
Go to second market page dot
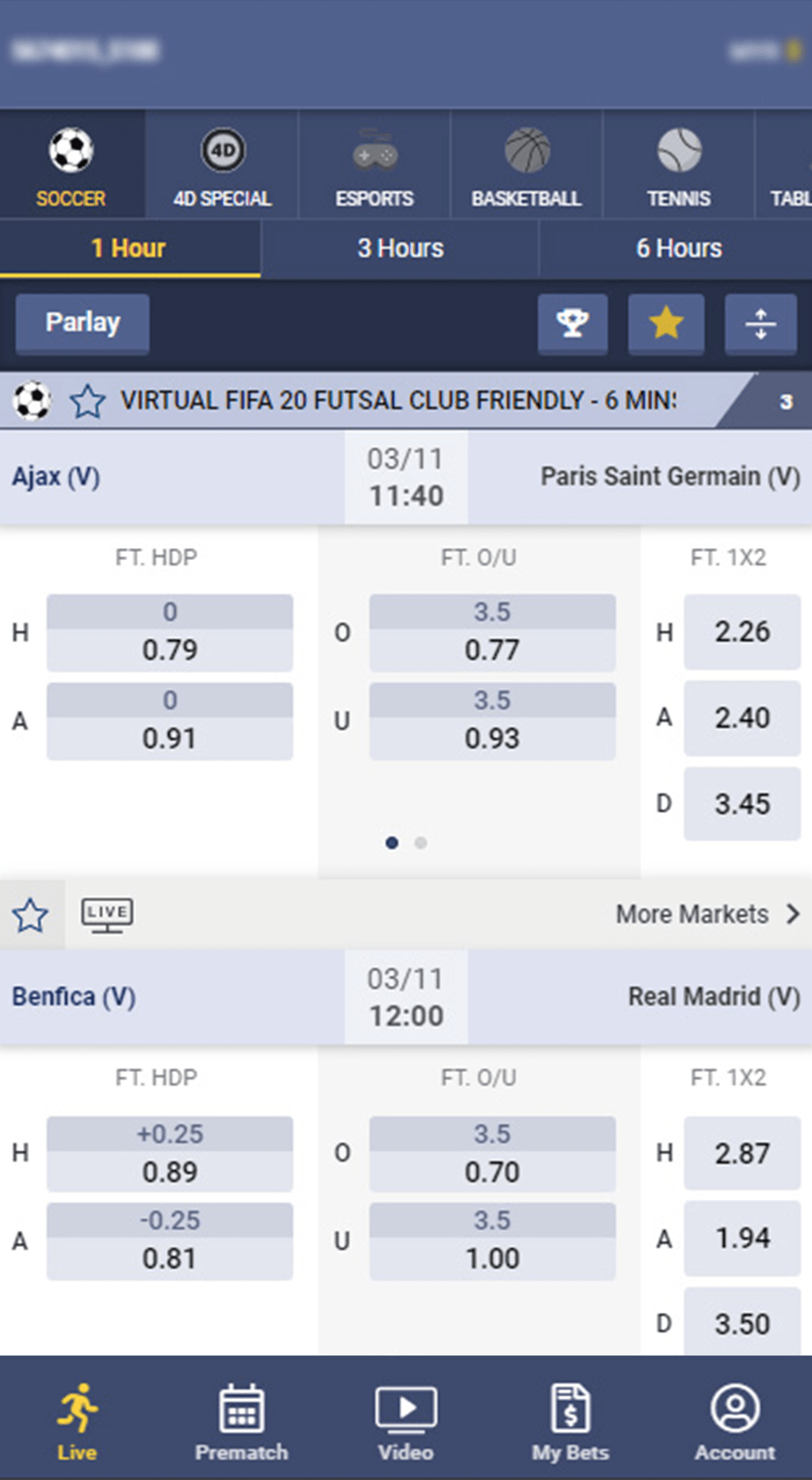(421, 843)
